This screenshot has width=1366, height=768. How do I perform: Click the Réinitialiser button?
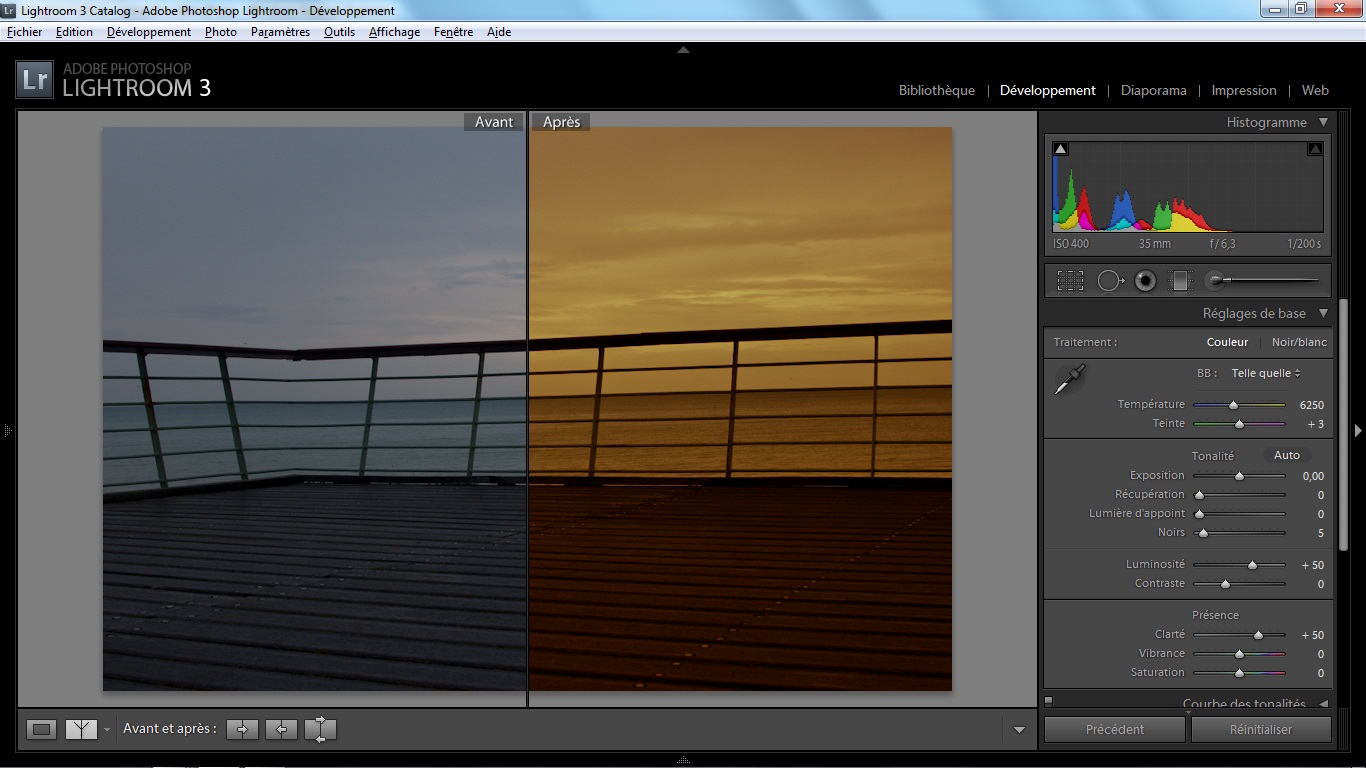[1260, 729]
